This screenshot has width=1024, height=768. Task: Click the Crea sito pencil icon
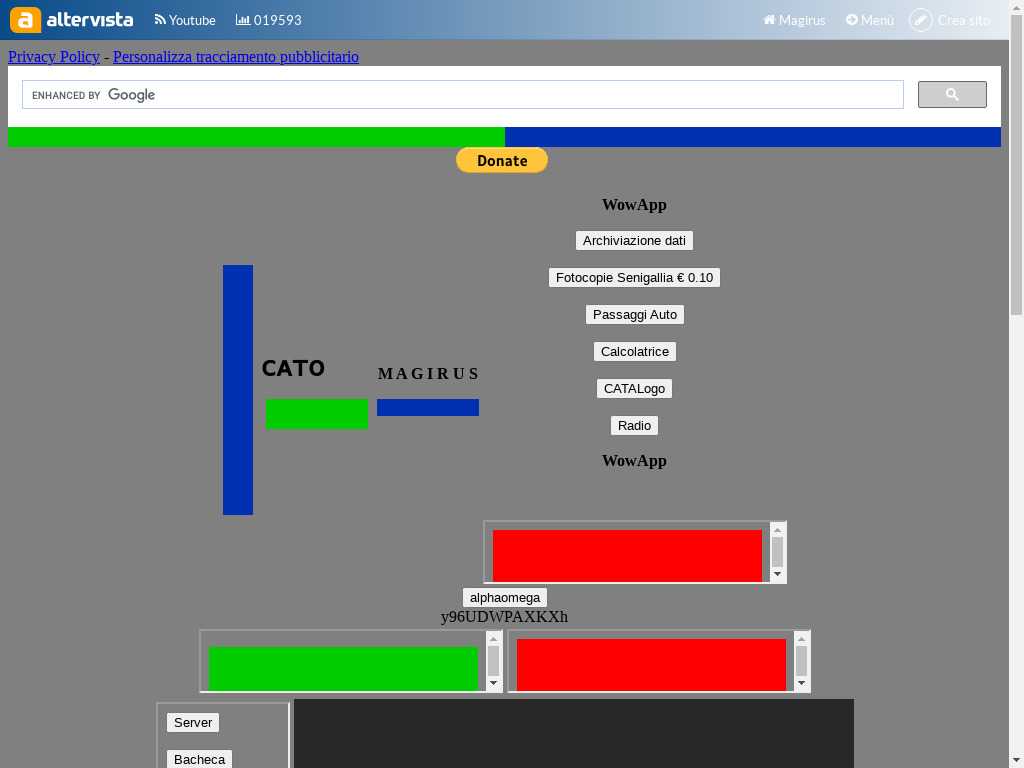pyautogui.click(x=920, y=20)
